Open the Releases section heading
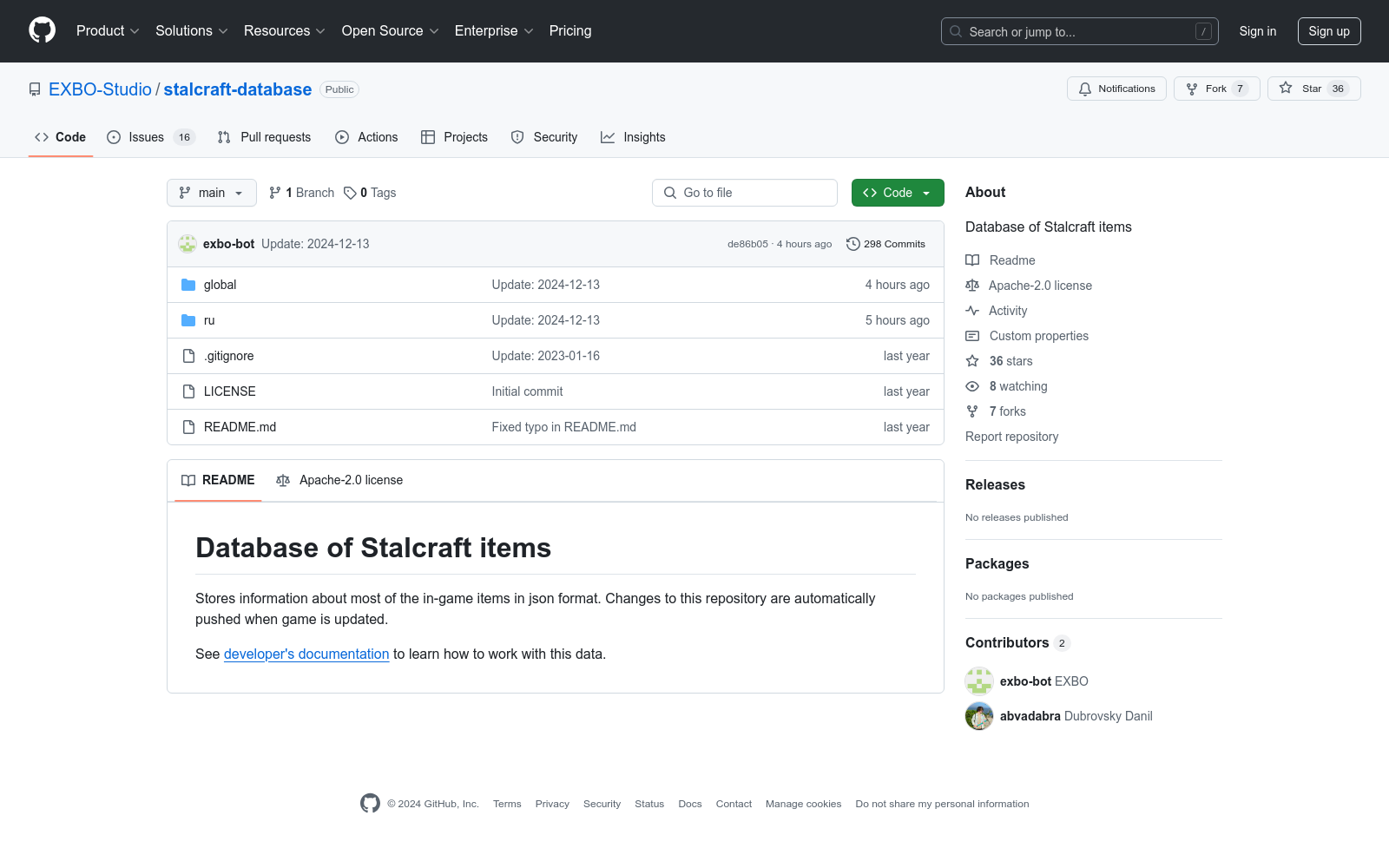The width and height of the screenshot is (1389, 868). 995,484
